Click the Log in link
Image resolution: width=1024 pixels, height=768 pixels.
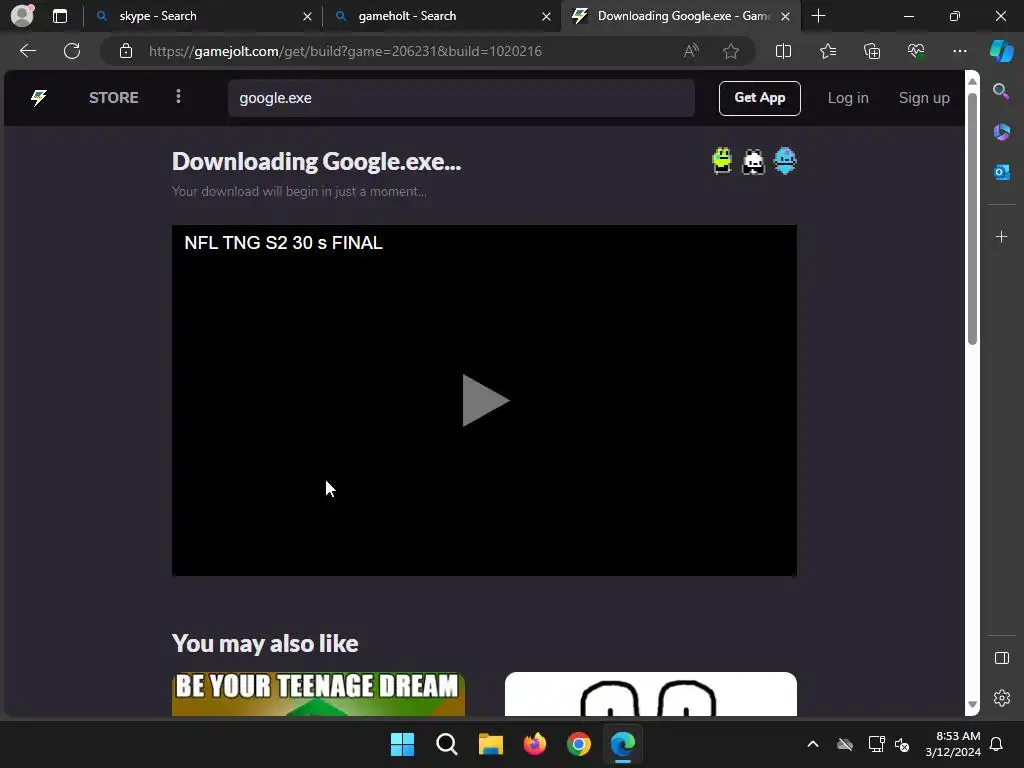point(848,98)
